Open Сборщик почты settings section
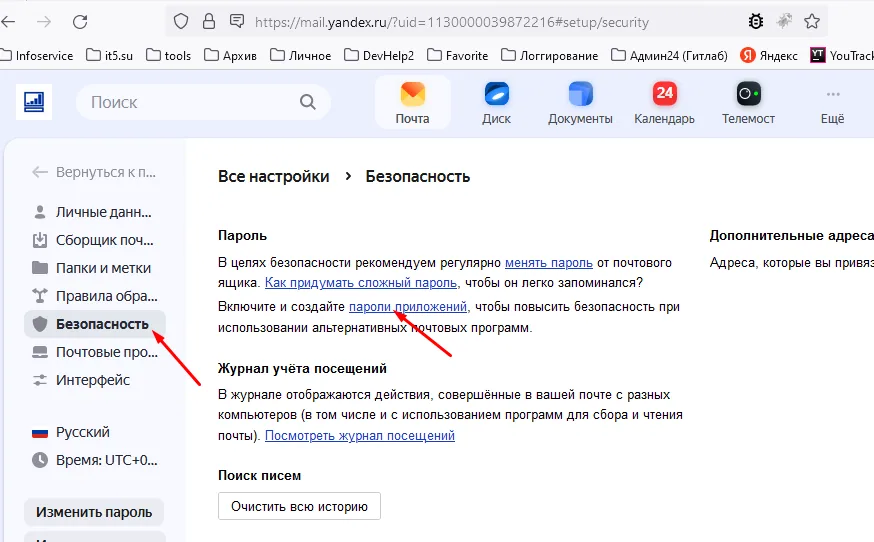The height and width of the screenshot is (542, 874). pyautogui.click(x=94, y=240)
